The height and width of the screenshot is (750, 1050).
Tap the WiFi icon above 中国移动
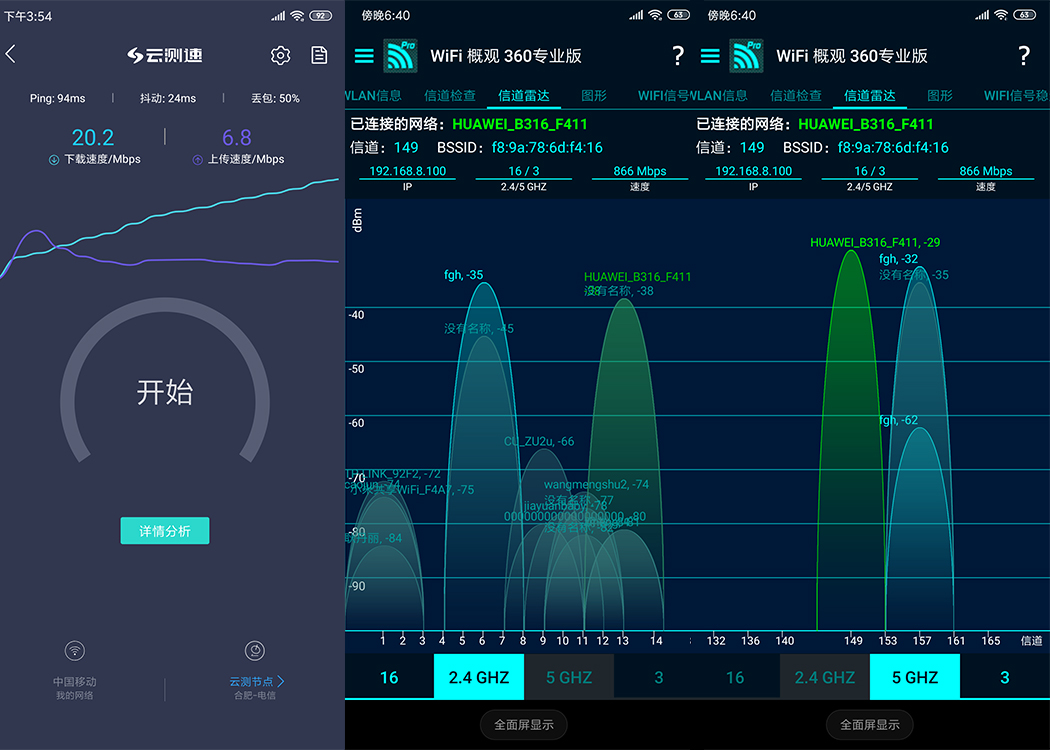(x=74, y=650)
